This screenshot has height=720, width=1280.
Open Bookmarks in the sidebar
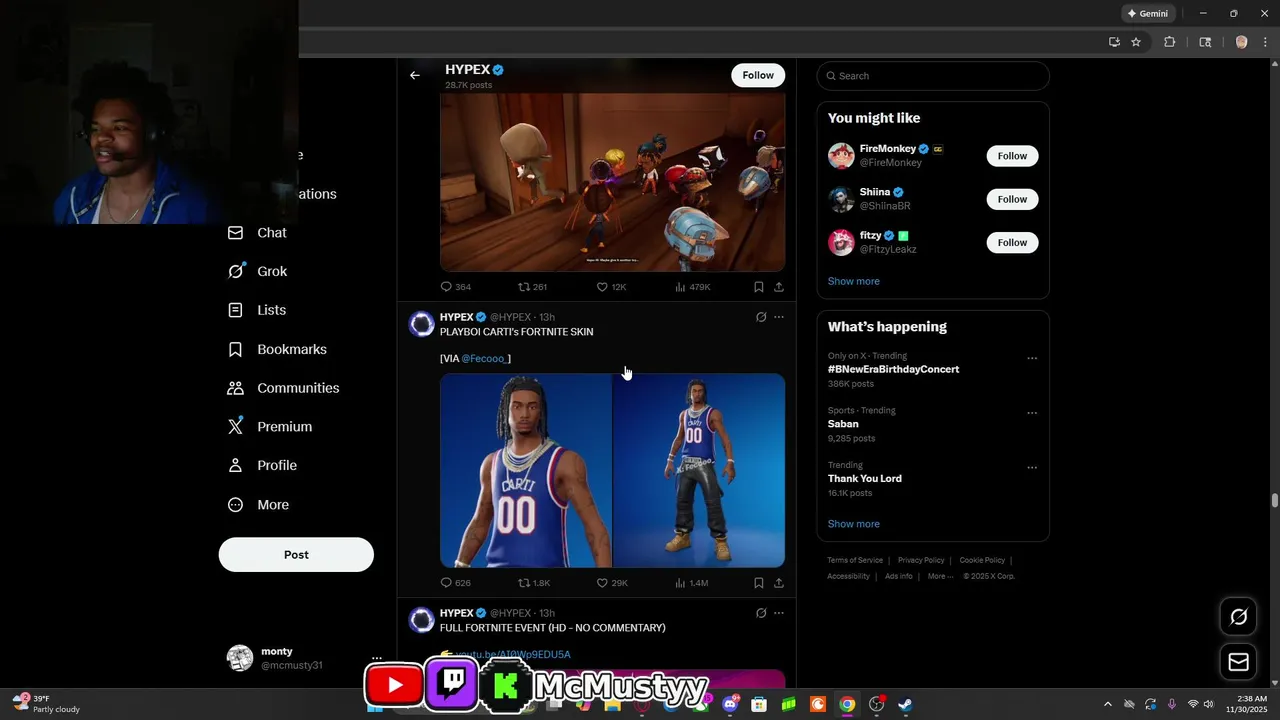click(278, 349)
